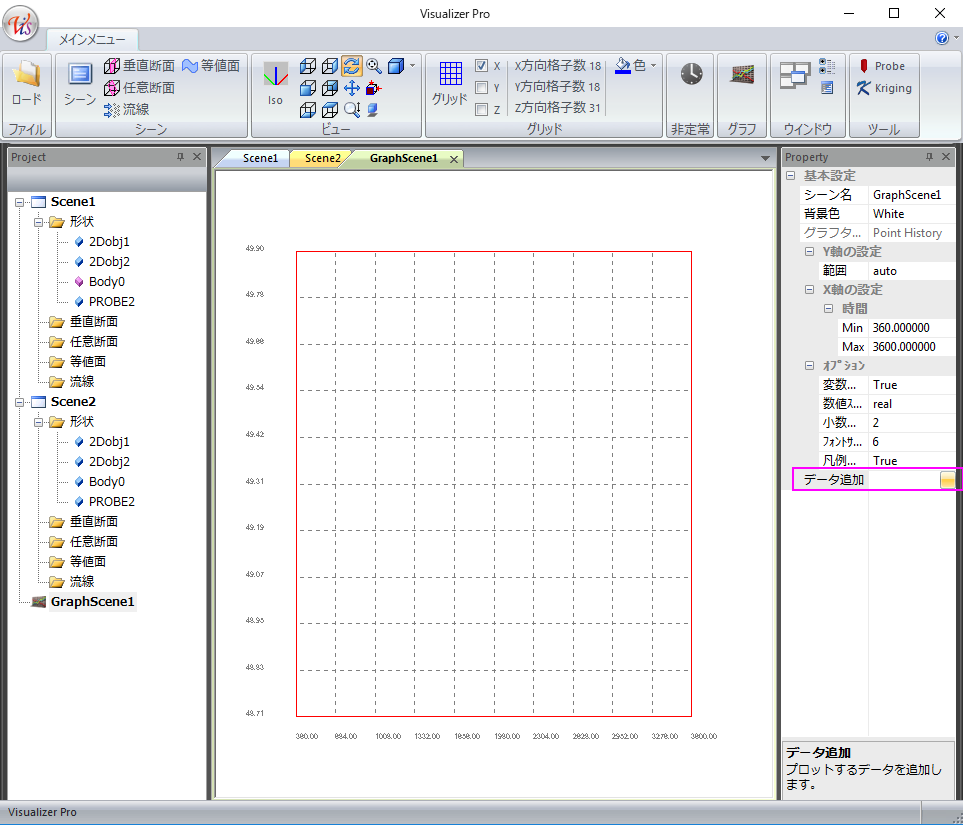Open the 色 color dropdown
Viewport: 963px width, 825px height.
point(653,65)
